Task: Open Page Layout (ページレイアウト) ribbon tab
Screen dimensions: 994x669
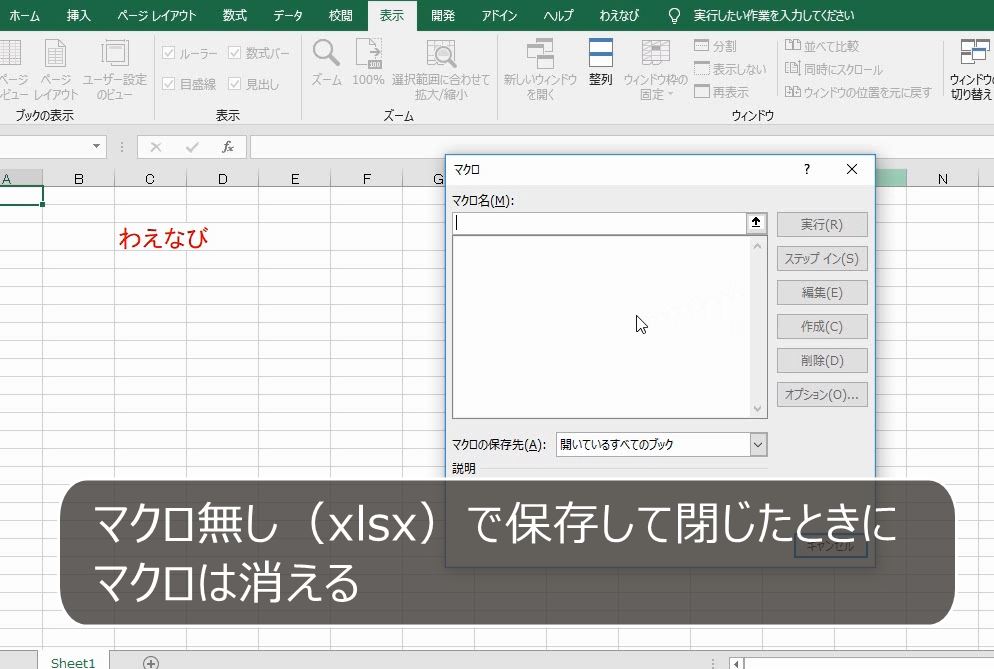Action: [157, 15]
